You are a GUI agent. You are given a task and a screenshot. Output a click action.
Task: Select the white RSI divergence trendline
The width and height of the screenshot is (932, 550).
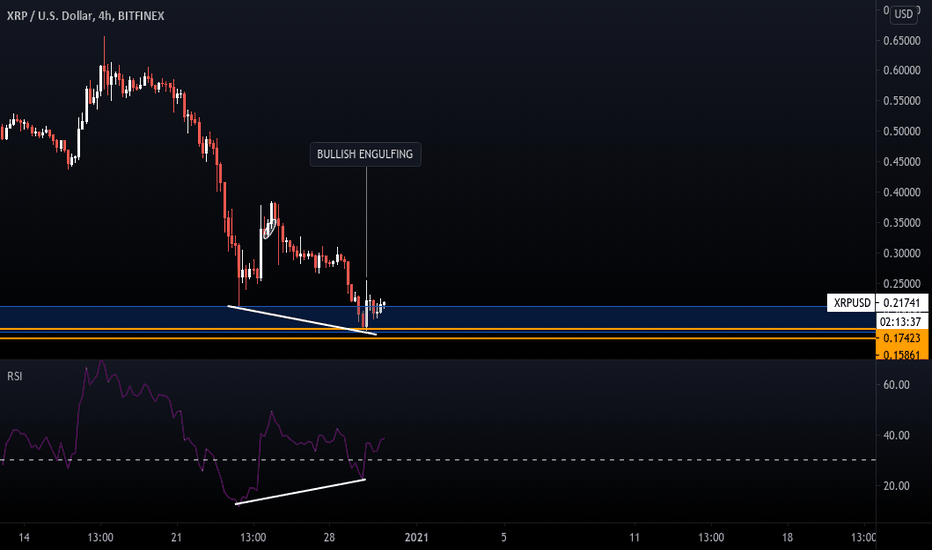tap(300, 492)
